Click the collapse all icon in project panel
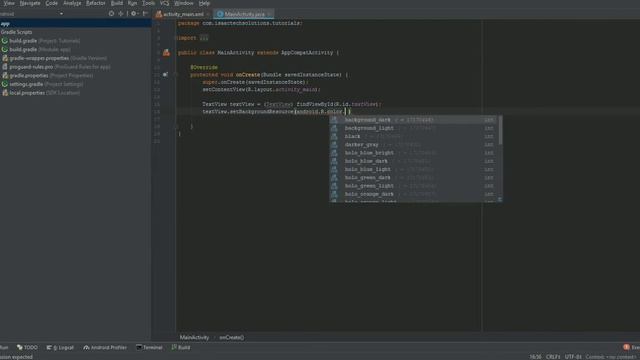The image size is (640, 360). point(121,13)
